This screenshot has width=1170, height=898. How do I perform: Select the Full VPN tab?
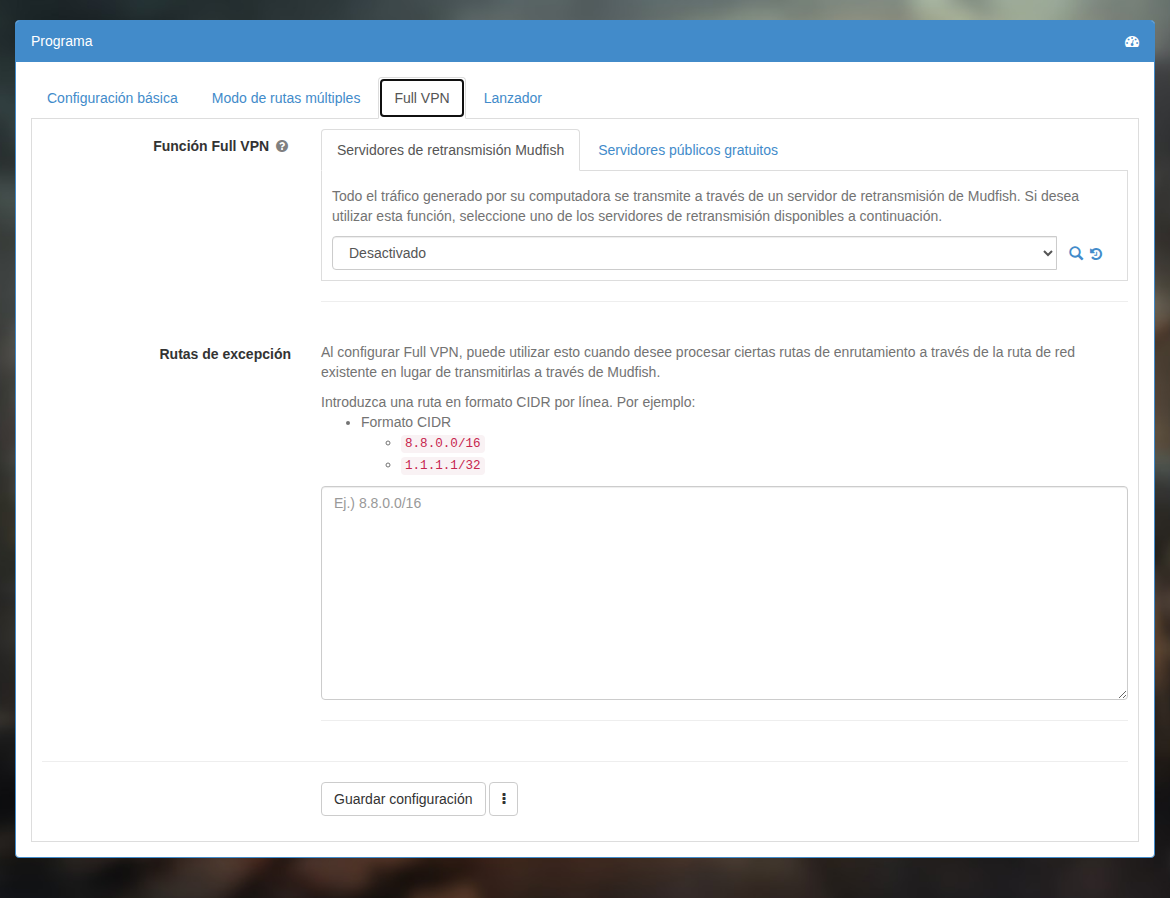[422, 98]
